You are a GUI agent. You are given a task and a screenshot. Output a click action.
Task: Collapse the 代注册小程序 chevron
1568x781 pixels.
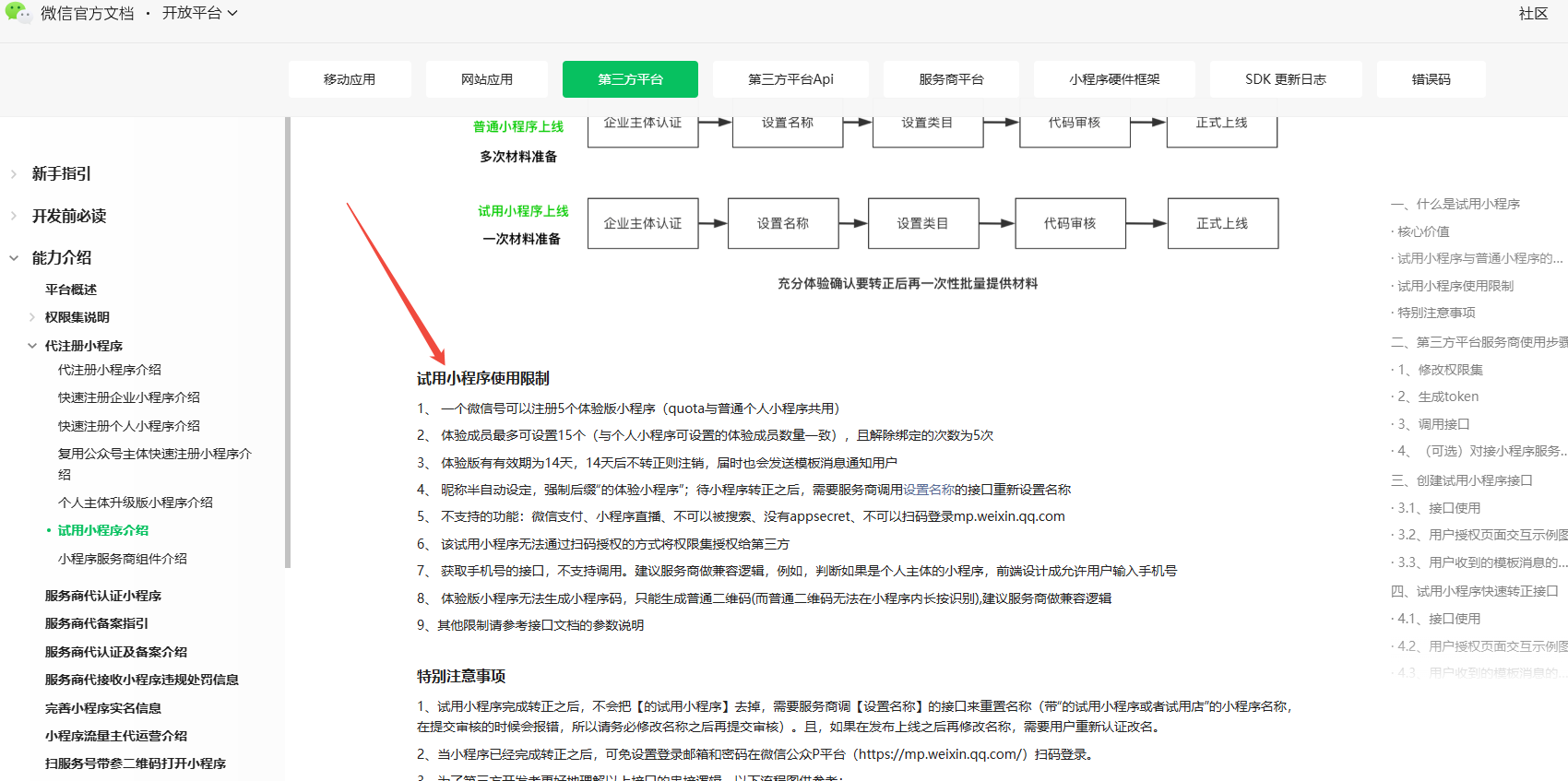(32, 346)
